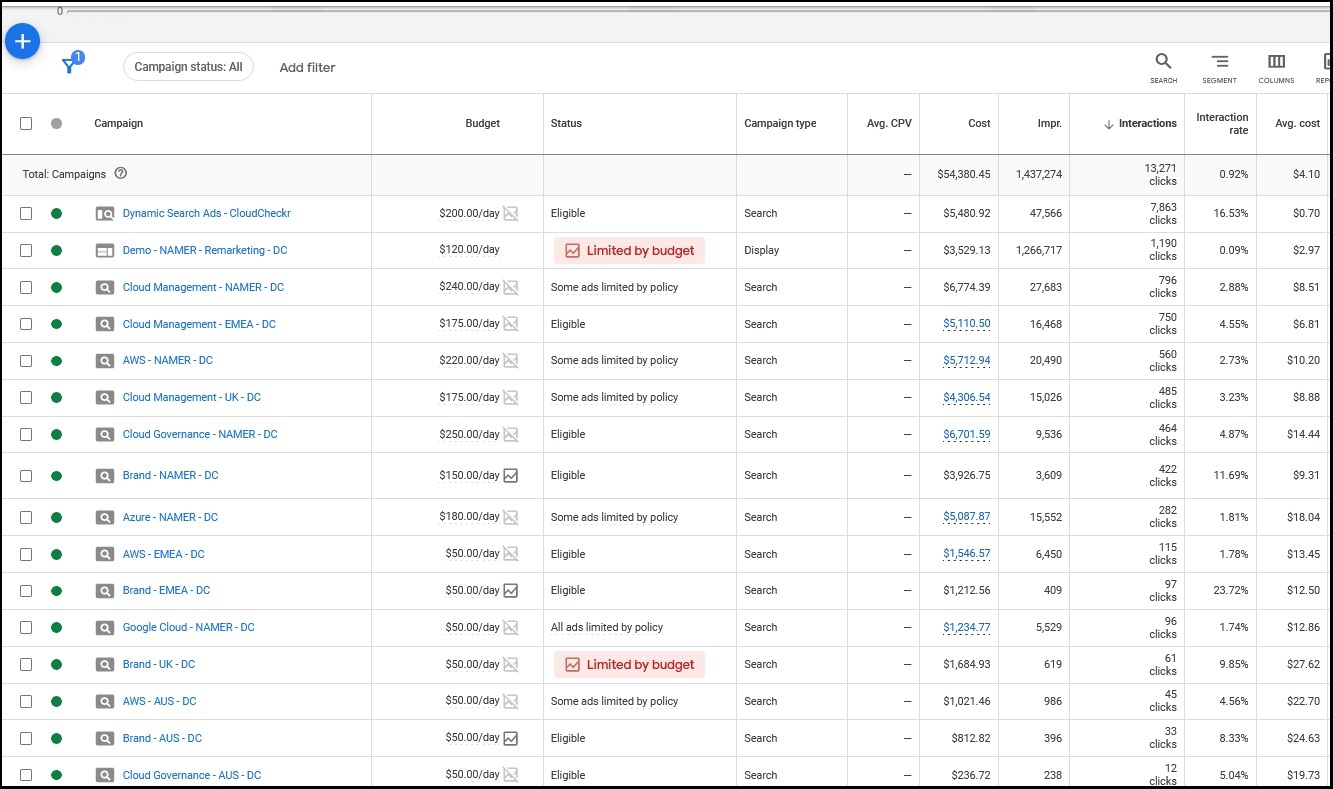Click the $5,110.50 cost value link
This screenshot has height=789, width=1333.
pos(966,324)
